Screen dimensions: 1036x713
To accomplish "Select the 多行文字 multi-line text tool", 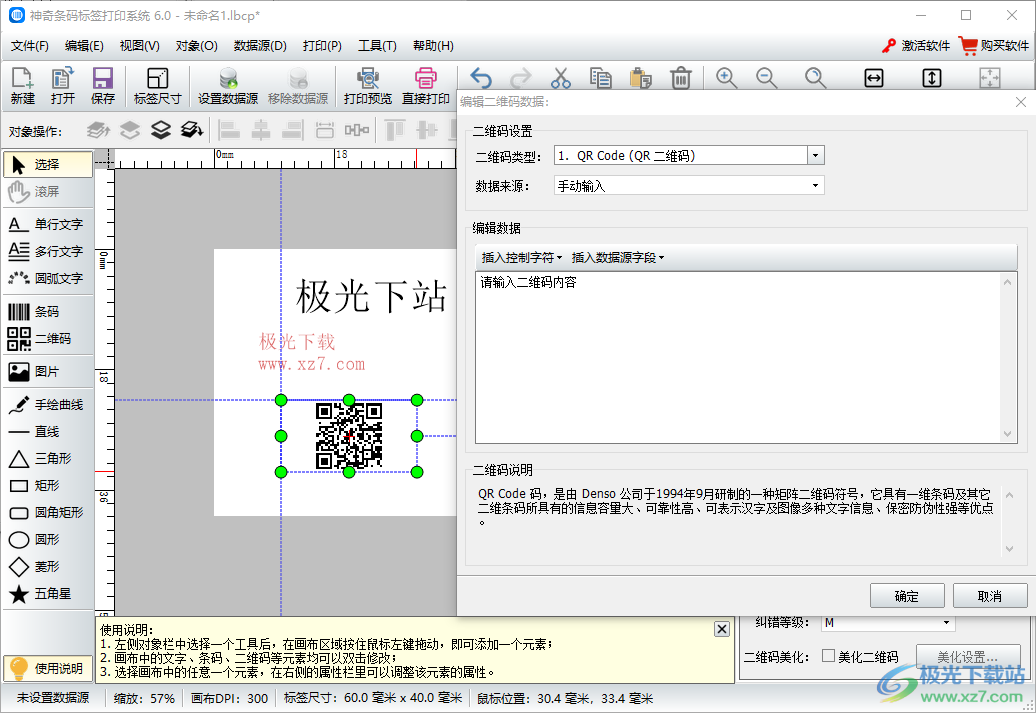I will (x=48, y=251).
